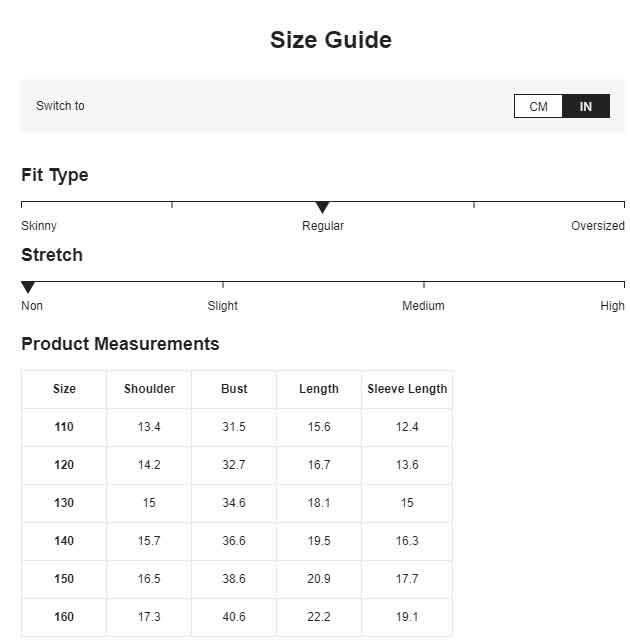Click the Regular fit type marker
This screenshot has height=642, width=630.
tap(322, 207)
